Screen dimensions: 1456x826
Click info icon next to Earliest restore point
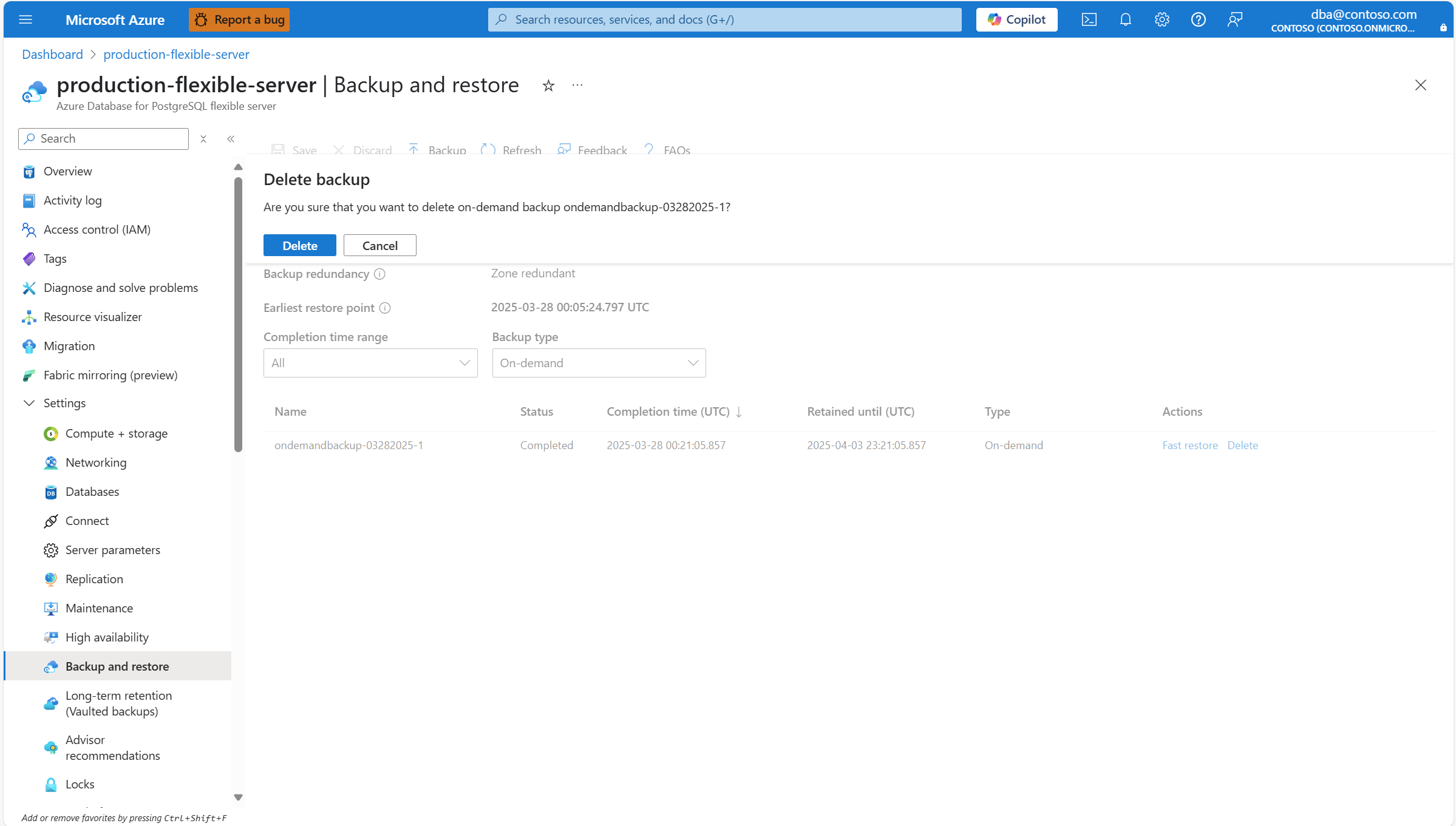pos(385,308)
